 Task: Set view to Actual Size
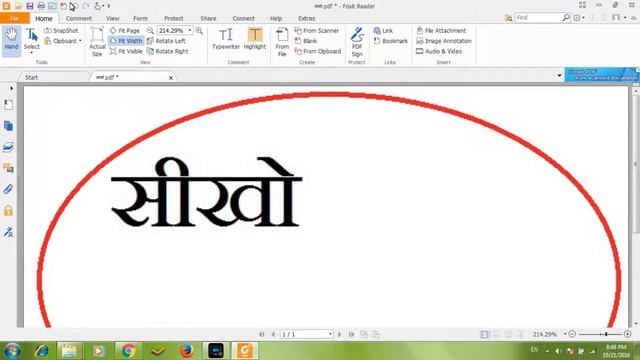coord(97,42)
